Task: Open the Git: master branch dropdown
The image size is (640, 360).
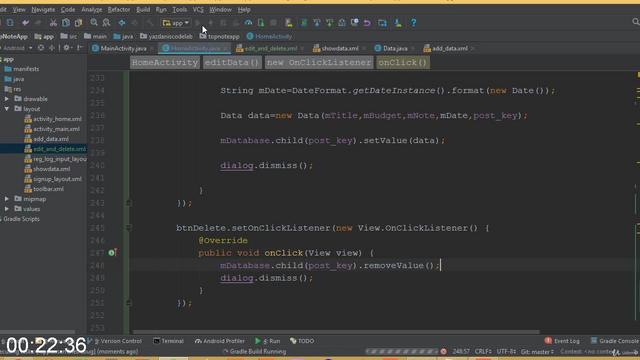Action: coord(537,351)
